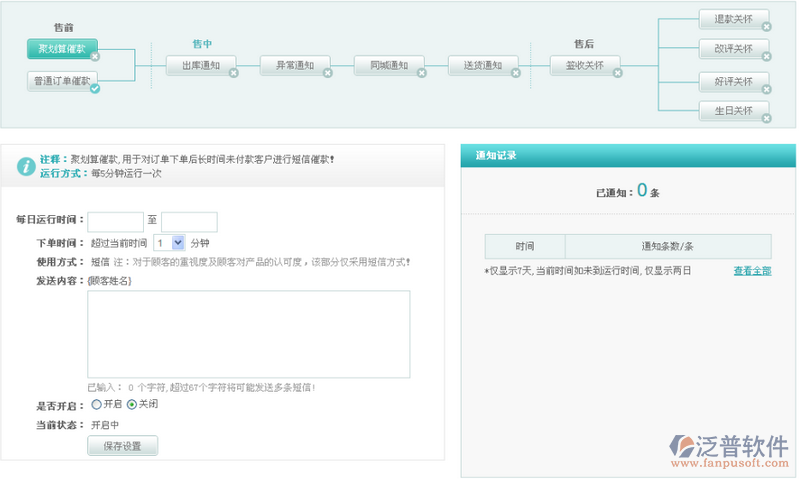The width and height of the screenshot is (799, 479).
Task: Select the 好评关怀 workflow step
Action: (x=732, y=81)
